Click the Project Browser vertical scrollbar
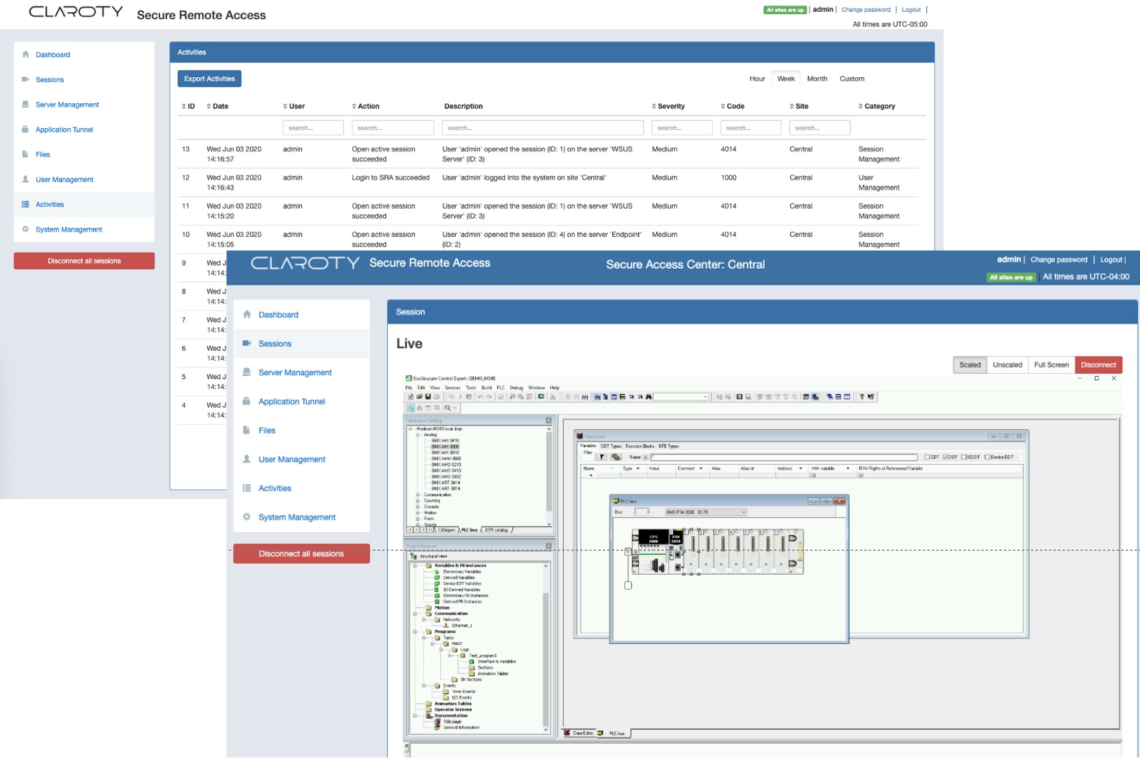This screenshot has width=1140, height=758. (546, 647)
